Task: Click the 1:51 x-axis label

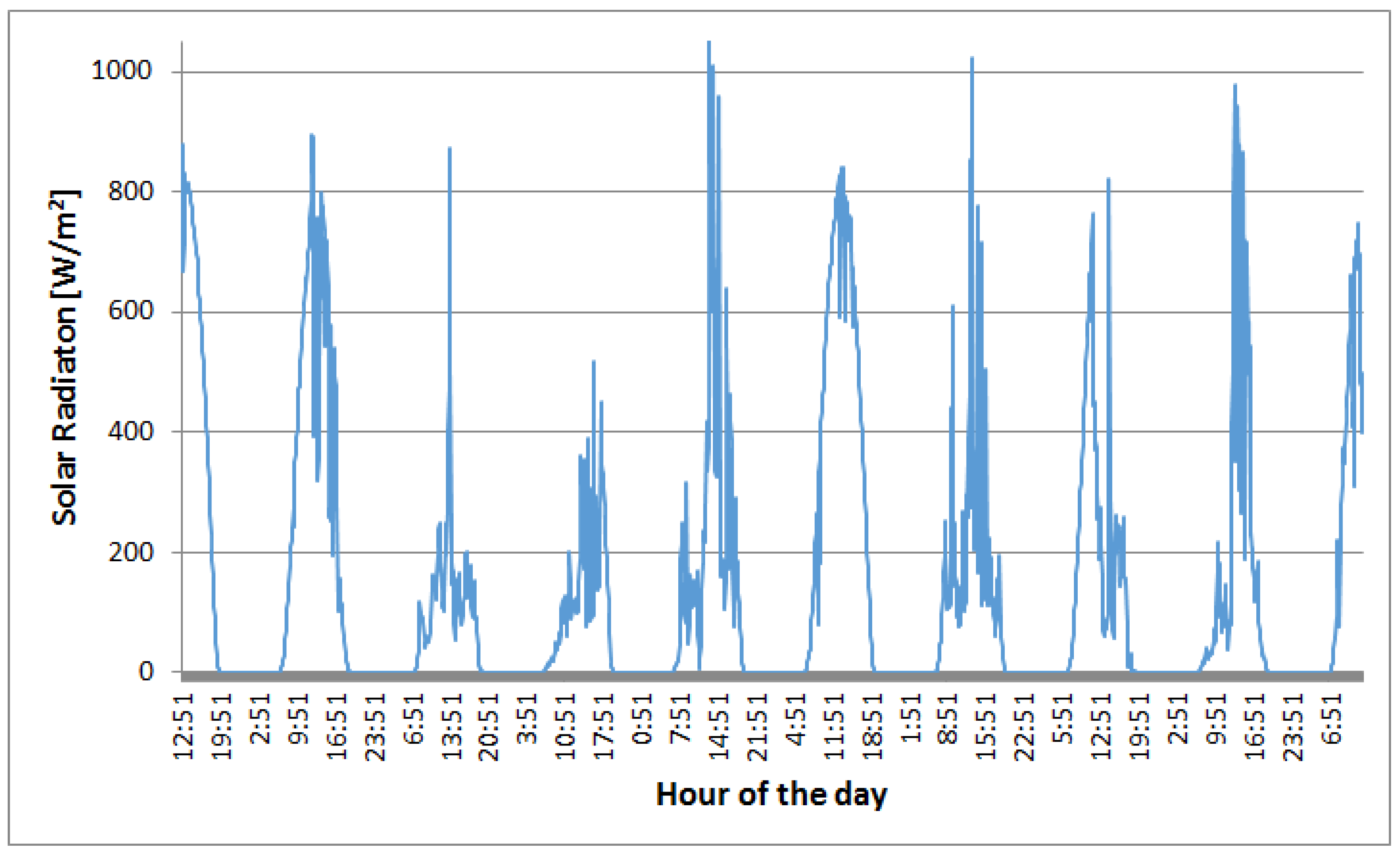Action: [911, 718]
